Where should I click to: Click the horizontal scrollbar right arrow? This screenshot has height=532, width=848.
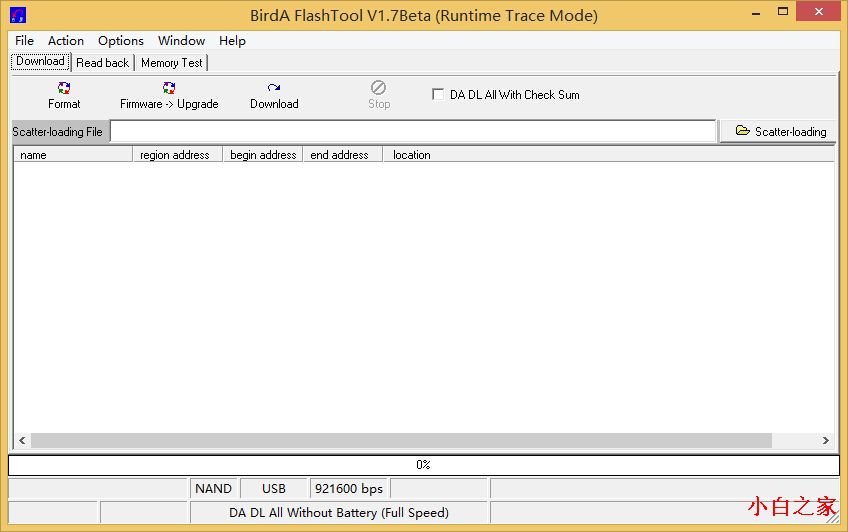[825, 441]
